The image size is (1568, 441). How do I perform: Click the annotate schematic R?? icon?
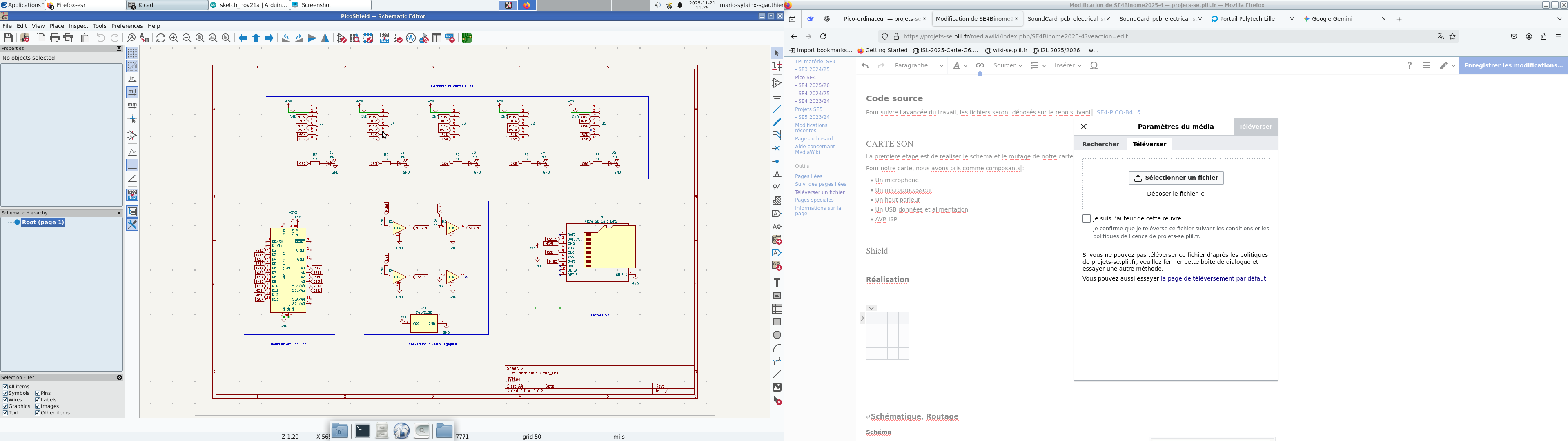pyautogui.click(x=385, y=38)
